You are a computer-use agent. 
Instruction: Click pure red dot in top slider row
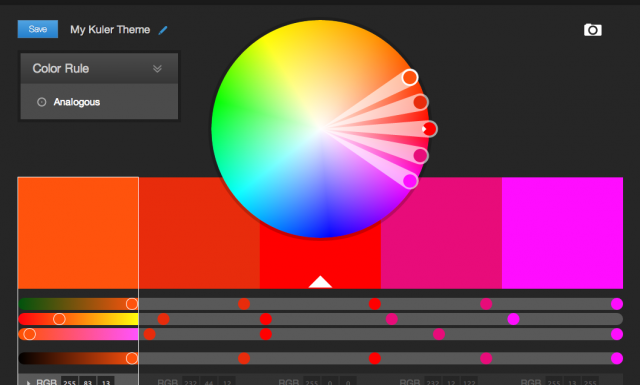(x=375, y=304)
